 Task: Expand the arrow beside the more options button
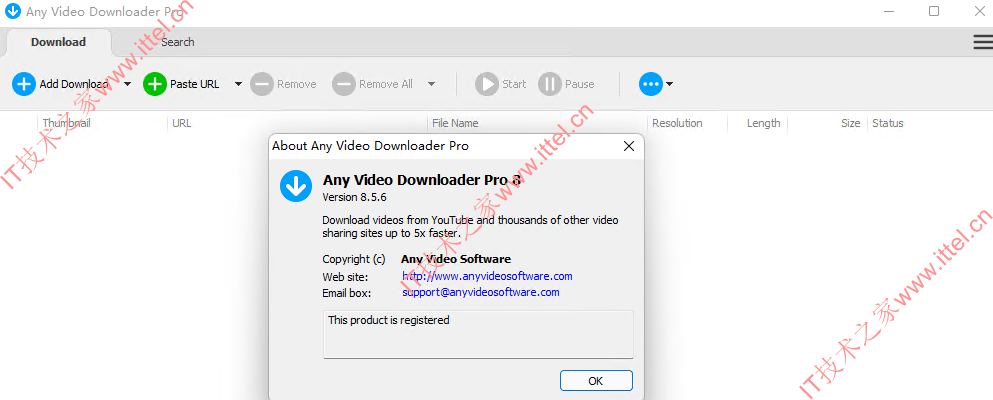click(x=669, y=84)
